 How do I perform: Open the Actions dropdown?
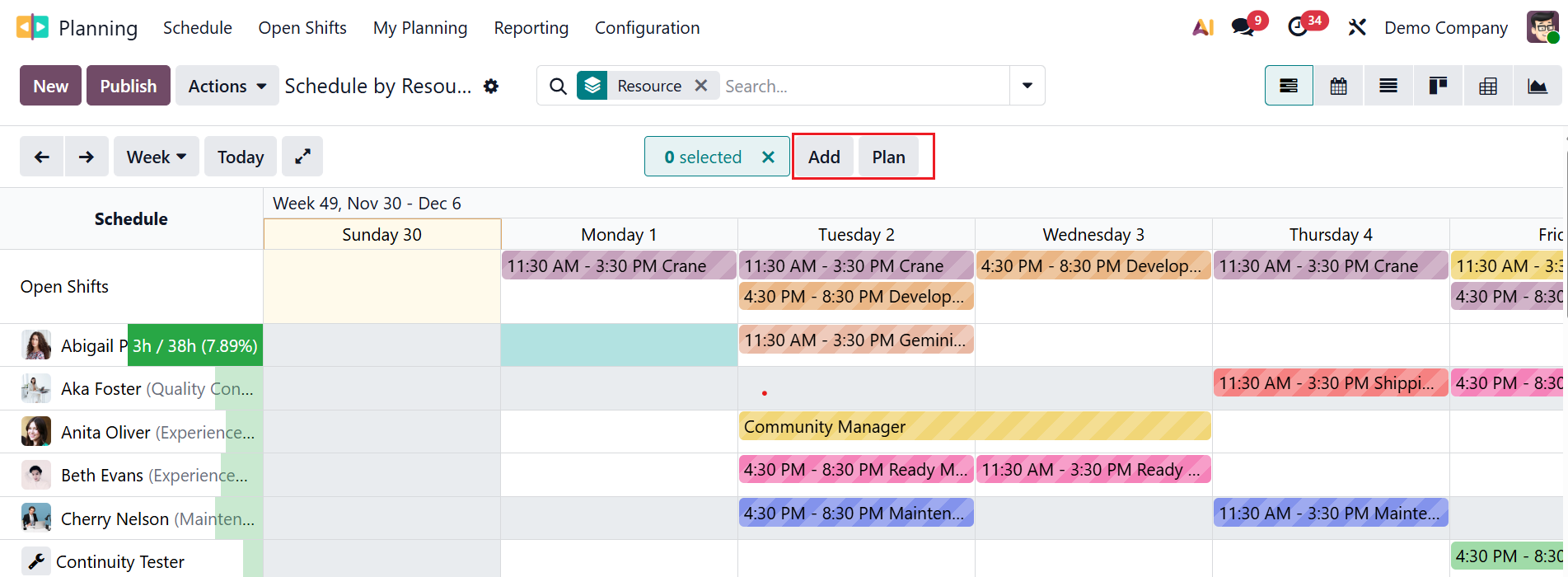(227, 86)
